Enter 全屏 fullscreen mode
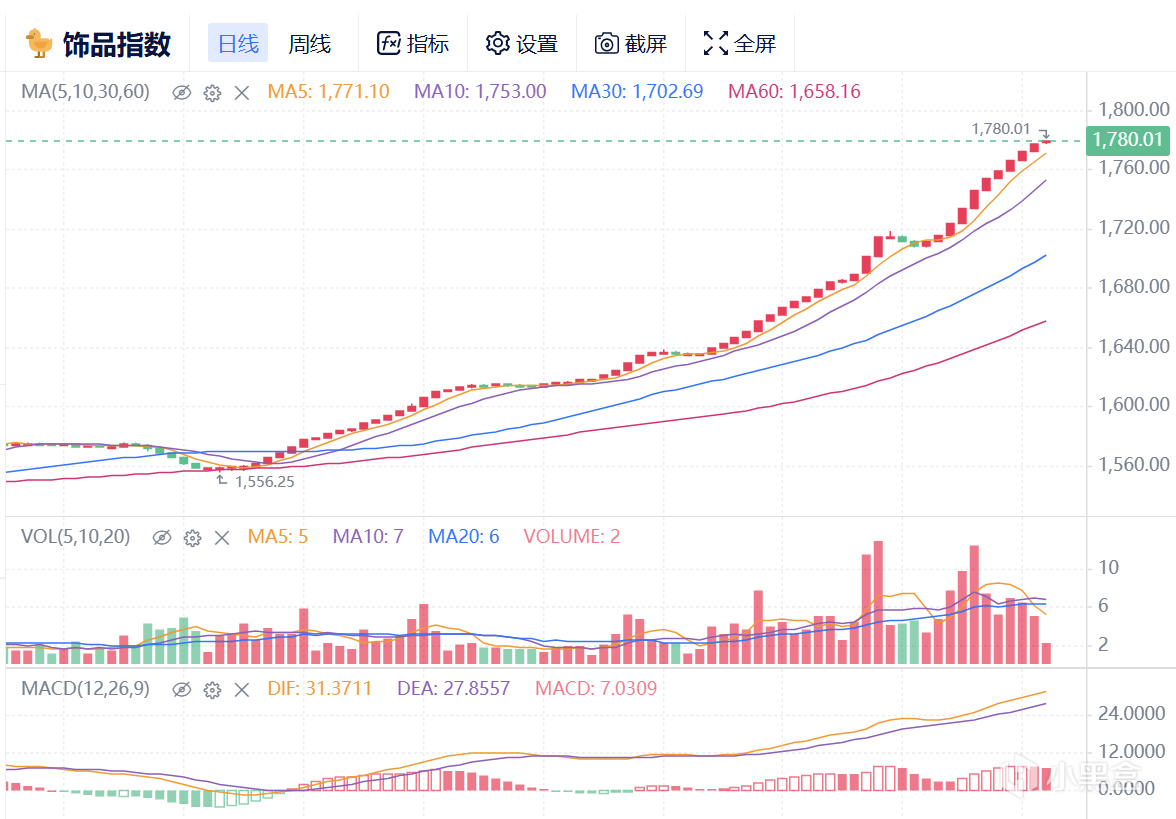Screen dimensions: 1176x819 point(740,44)
